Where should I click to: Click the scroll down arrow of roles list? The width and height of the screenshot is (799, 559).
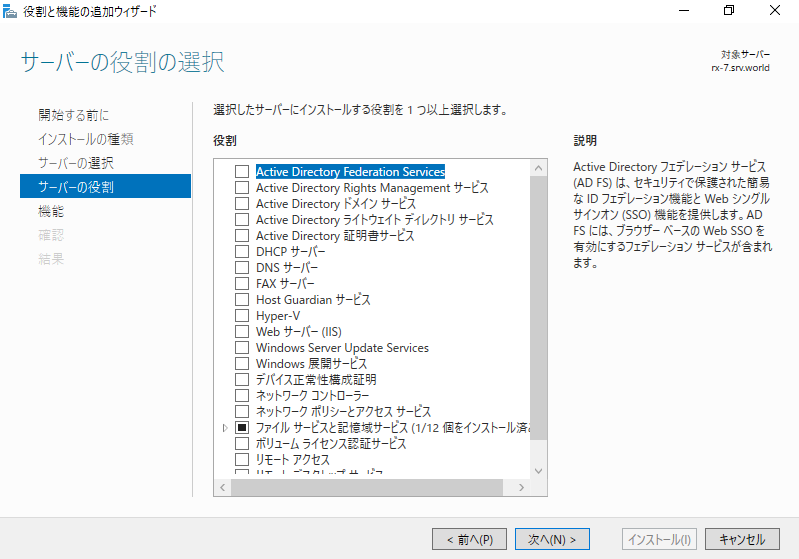pyautogui.click(x=539, y=471)
